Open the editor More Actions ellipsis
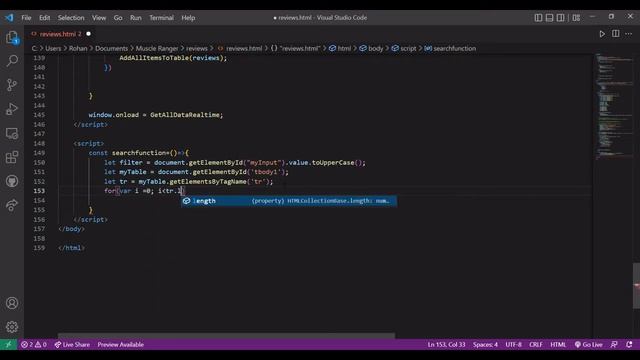The height and width of the screenshot is (360, 640). [629, 34]
